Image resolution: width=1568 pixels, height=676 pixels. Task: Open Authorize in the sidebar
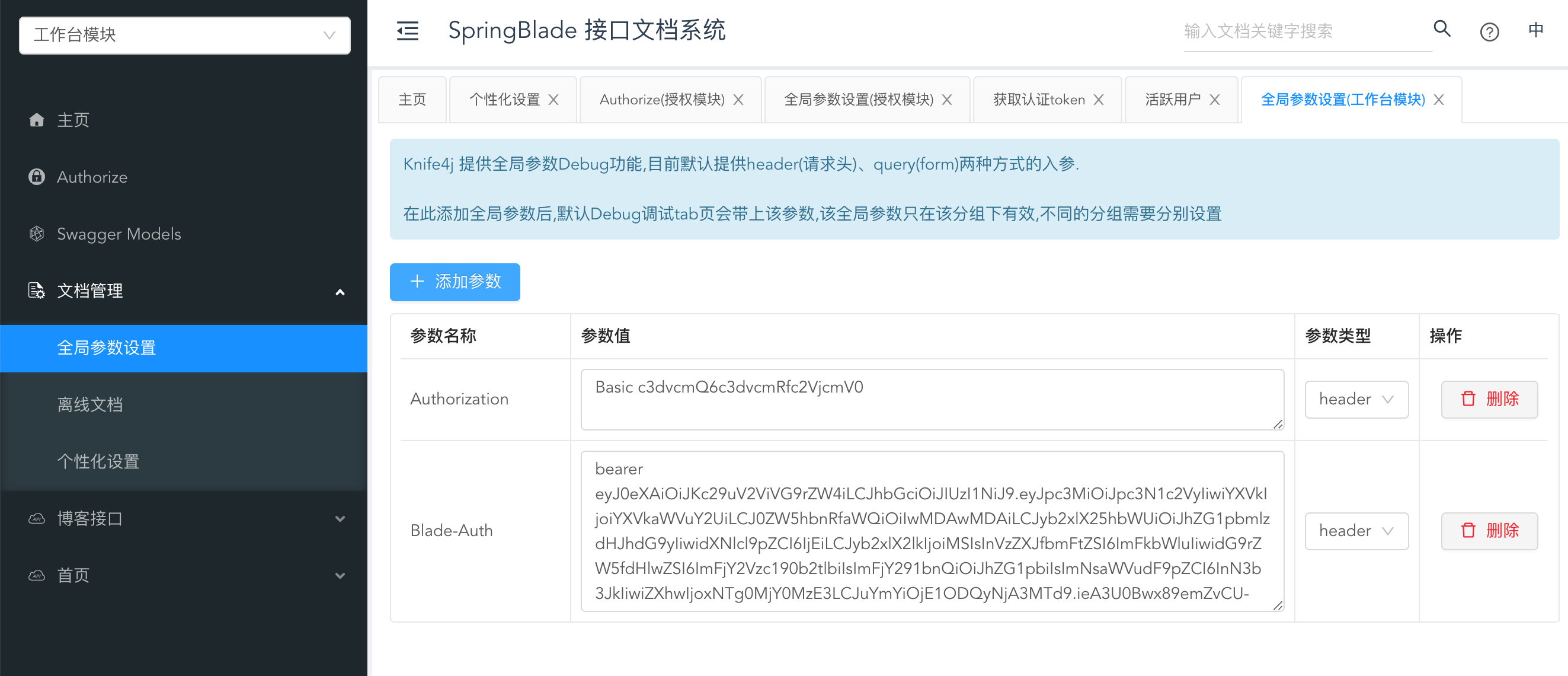point(183,177)
